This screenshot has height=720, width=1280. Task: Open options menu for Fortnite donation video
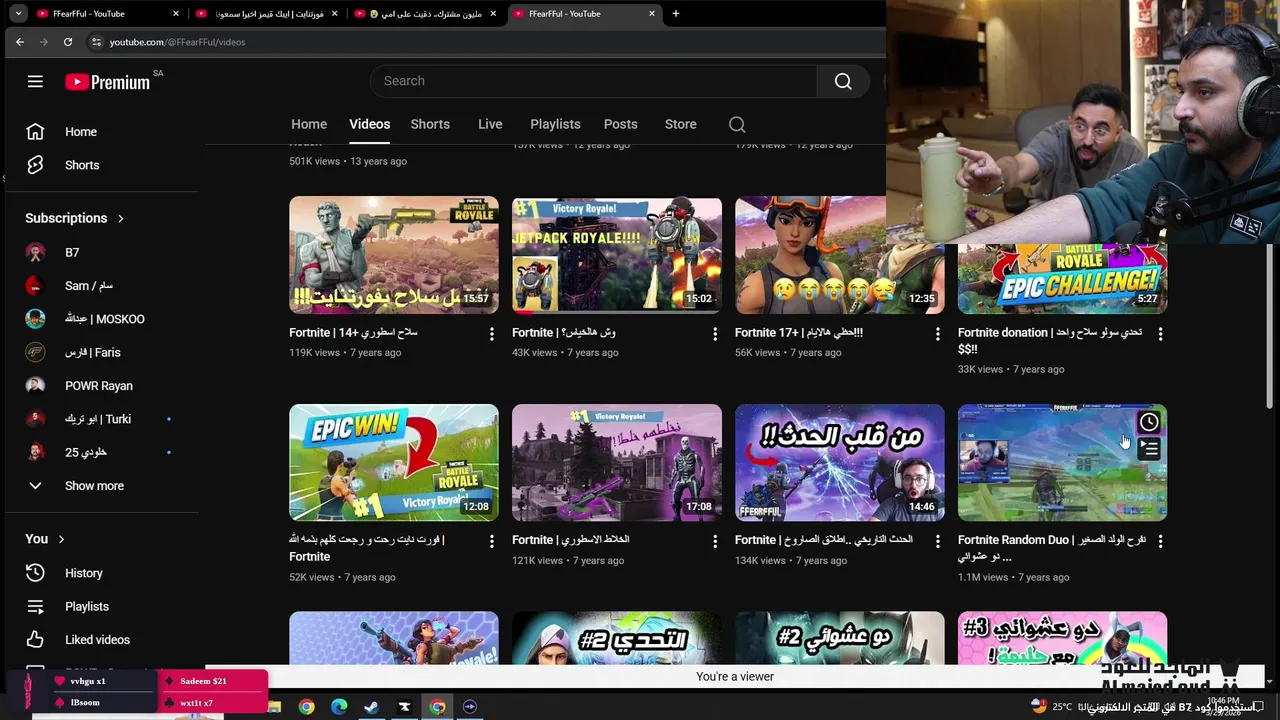tap(1160, 334)
